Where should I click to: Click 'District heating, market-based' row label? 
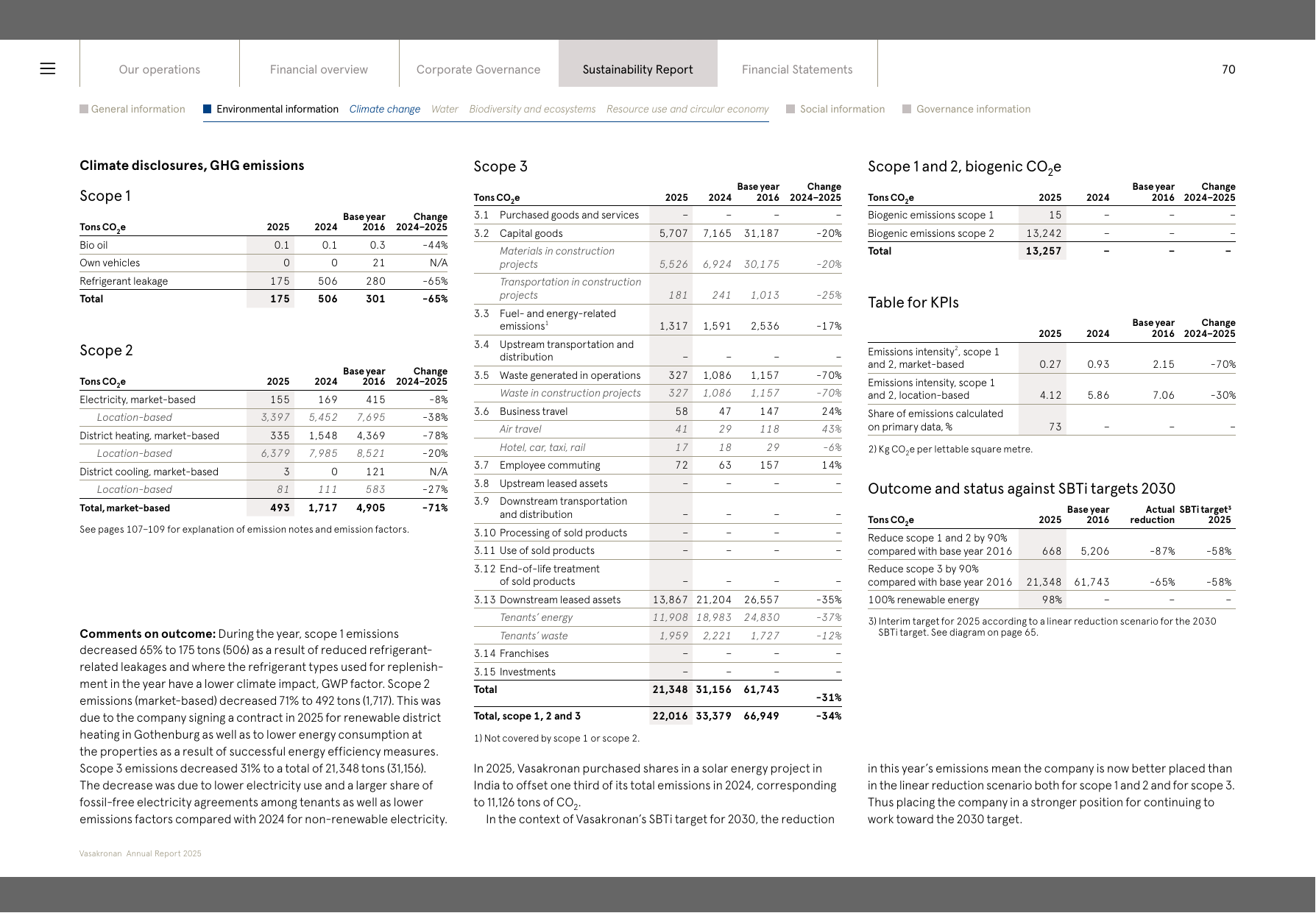click(149, 436)
